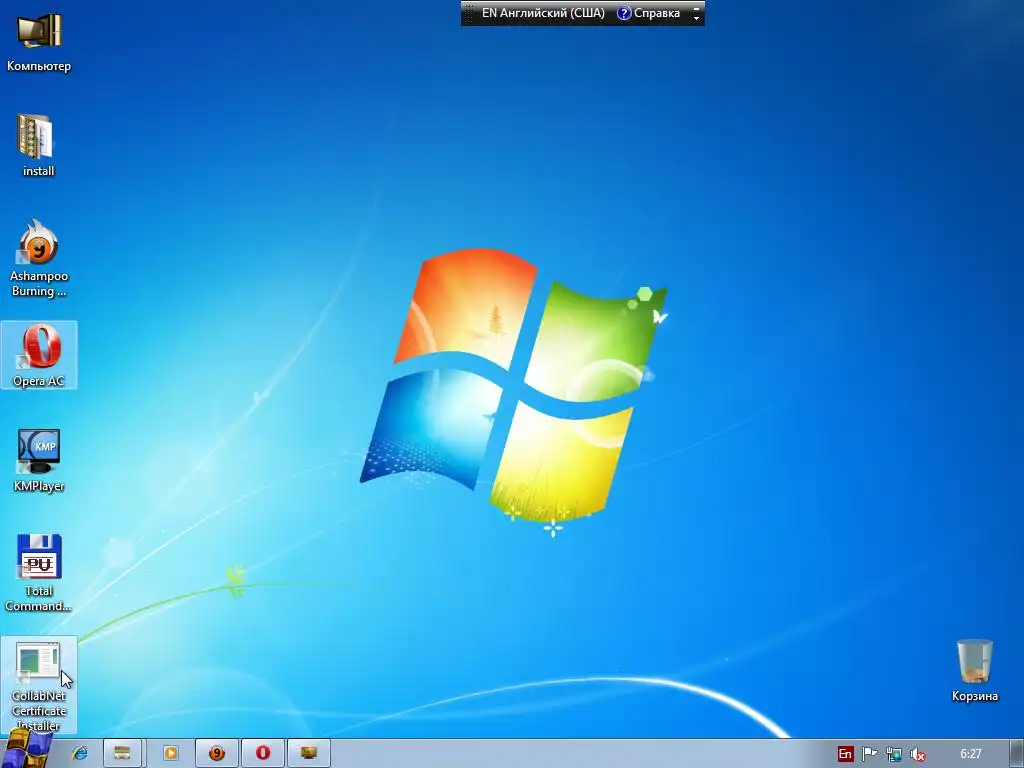This screenshot has width=1024, height=768.
Task: Open Справка help on the language bar
Action: (x=648, y=13)
